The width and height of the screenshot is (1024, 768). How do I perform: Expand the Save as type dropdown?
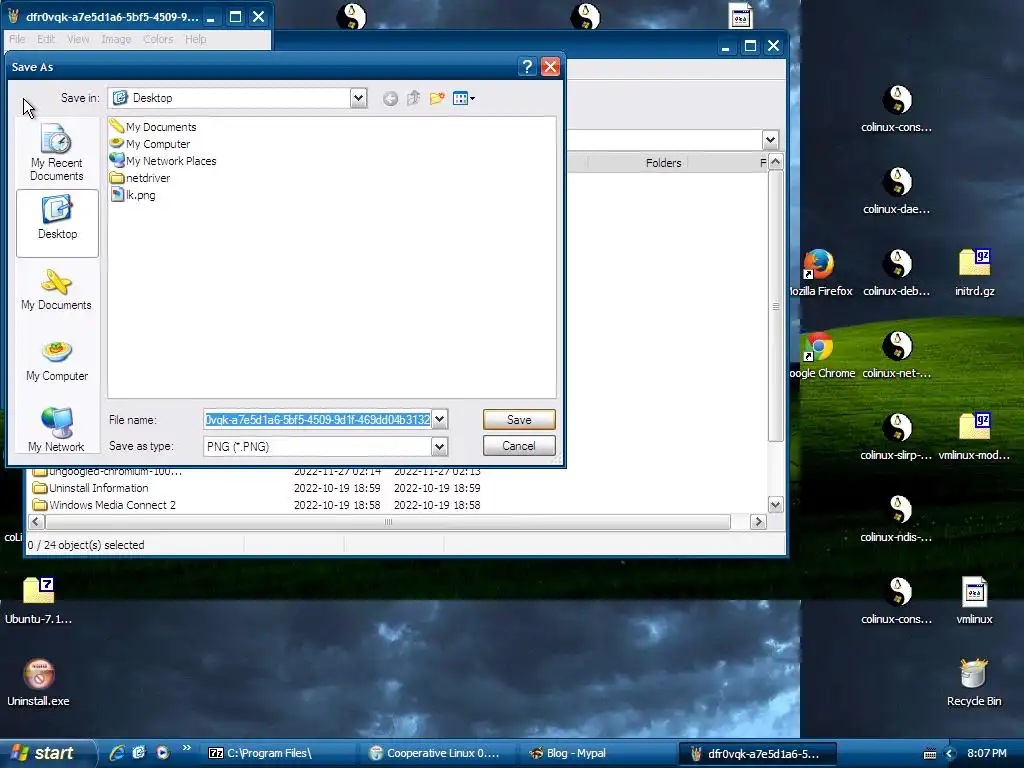point(440,447)
